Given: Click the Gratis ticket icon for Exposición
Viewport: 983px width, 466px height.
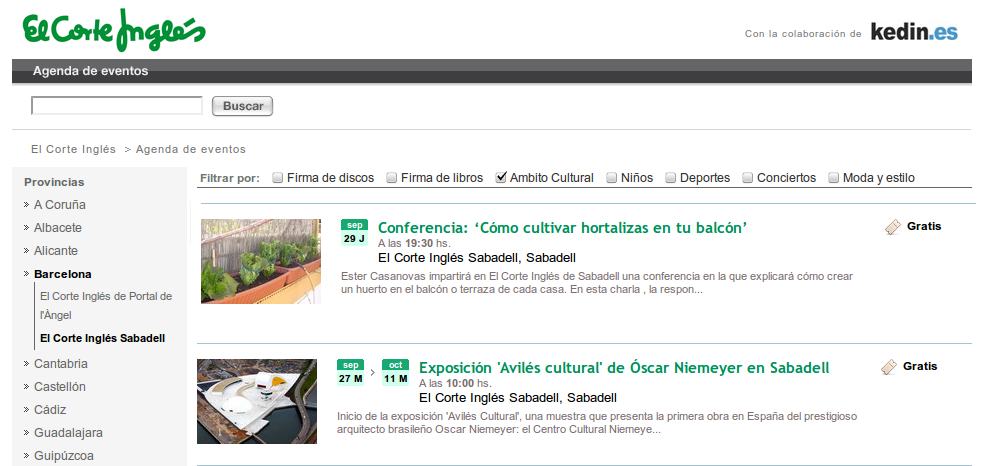Looking at the screenshot, I should (889, 367).
